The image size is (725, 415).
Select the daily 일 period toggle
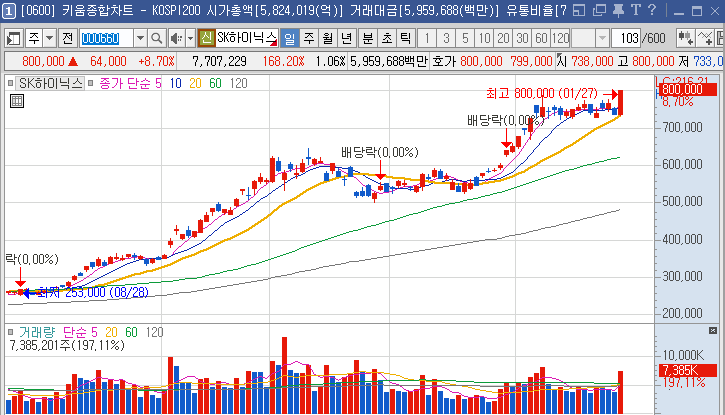(289, 38)
